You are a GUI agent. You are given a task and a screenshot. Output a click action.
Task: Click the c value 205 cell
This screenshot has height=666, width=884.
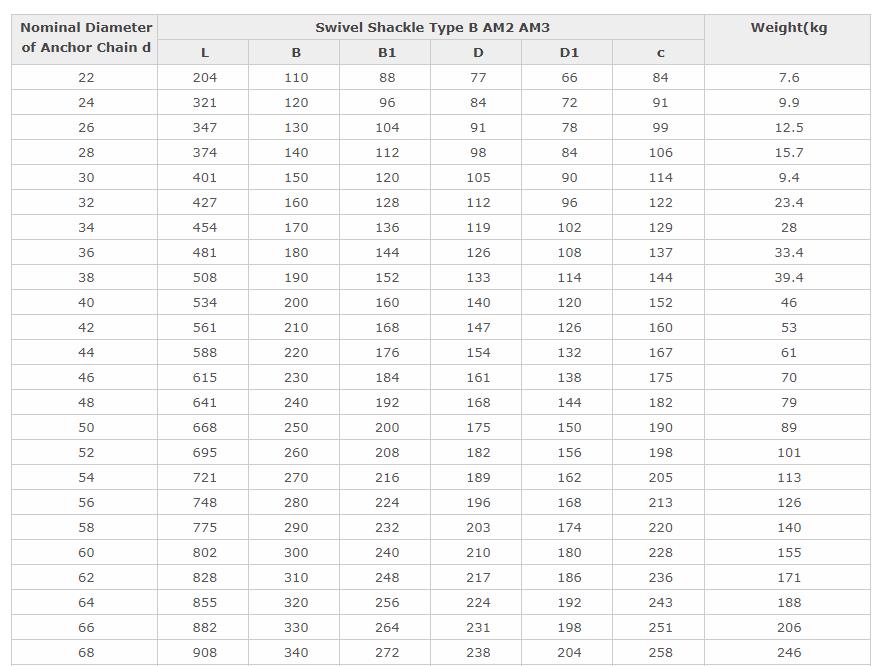659,477
